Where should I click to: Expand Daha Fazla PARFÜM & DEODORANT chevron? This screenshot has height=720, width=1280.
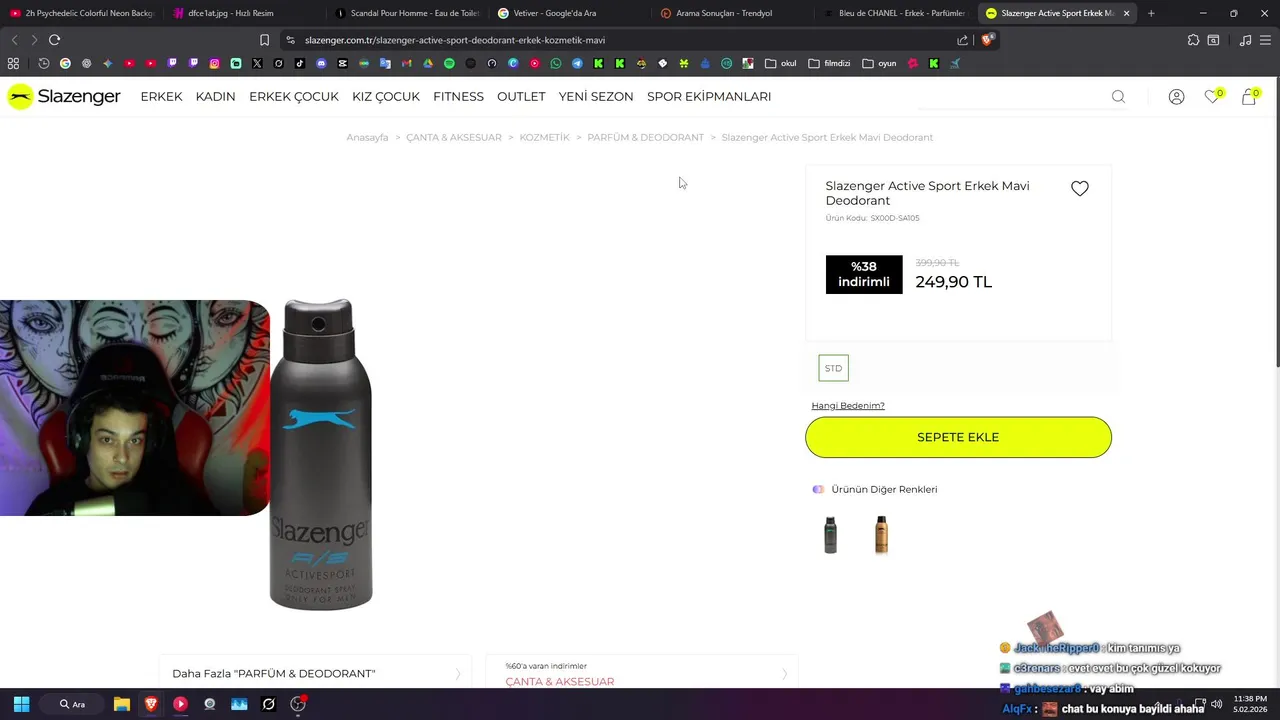[x=458, y=674]
